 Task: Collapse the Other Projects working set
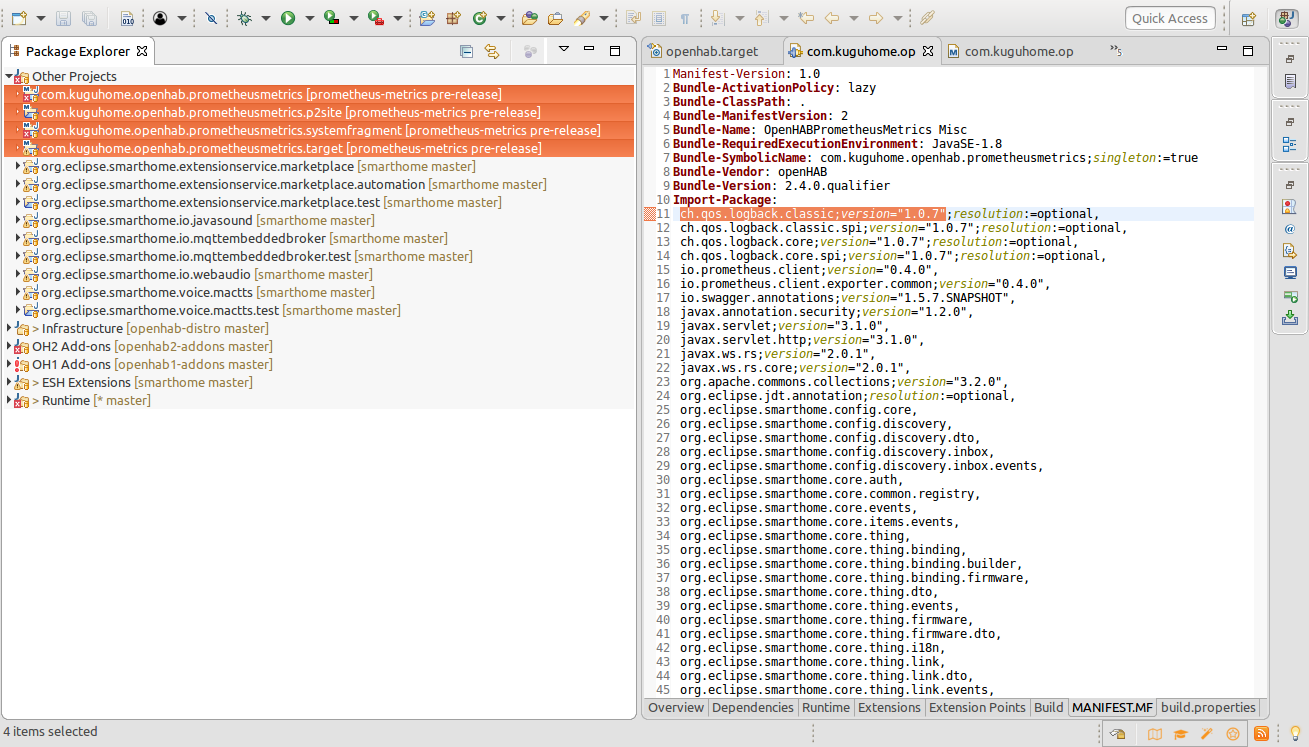tap(9, 76)
